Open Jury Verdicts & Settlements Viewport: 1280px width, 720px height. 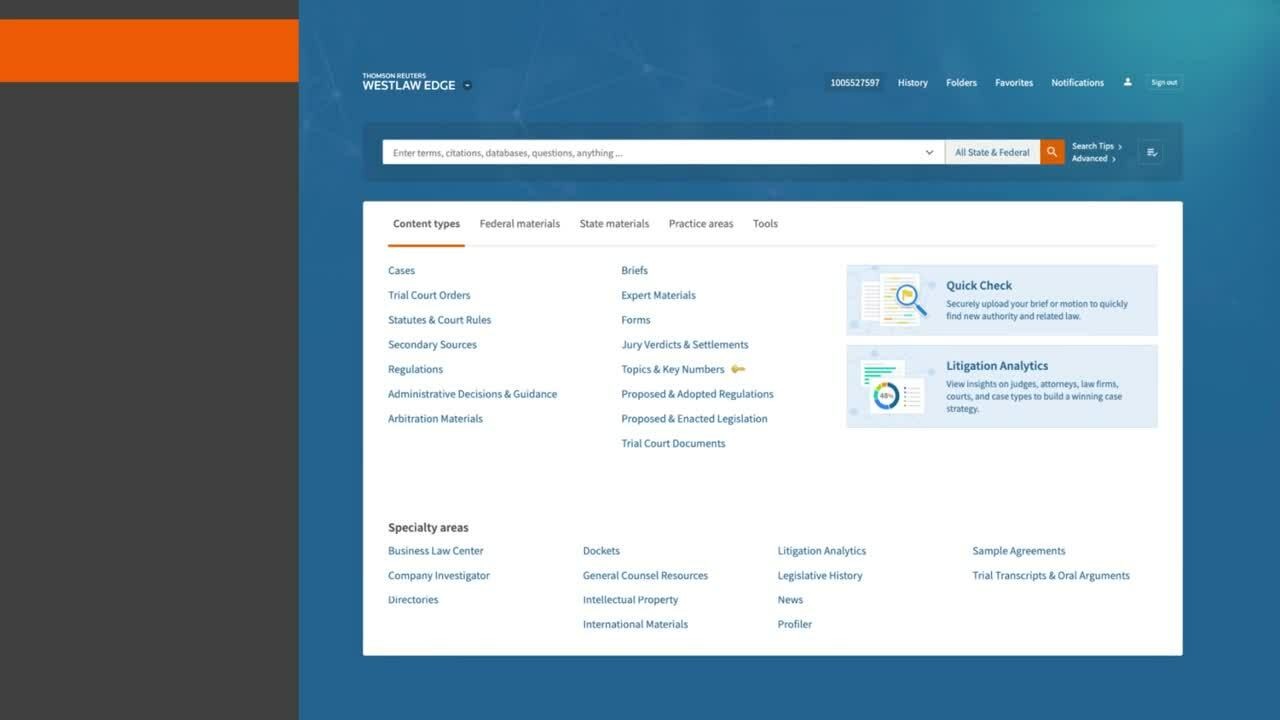click(684, 345)
